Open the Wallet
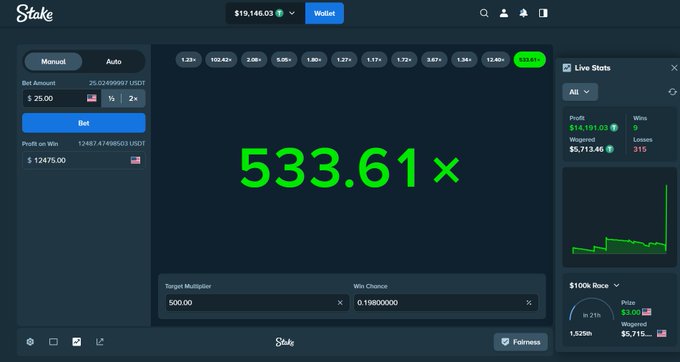This screenshot has width=680, height=362. pos(324,13)
